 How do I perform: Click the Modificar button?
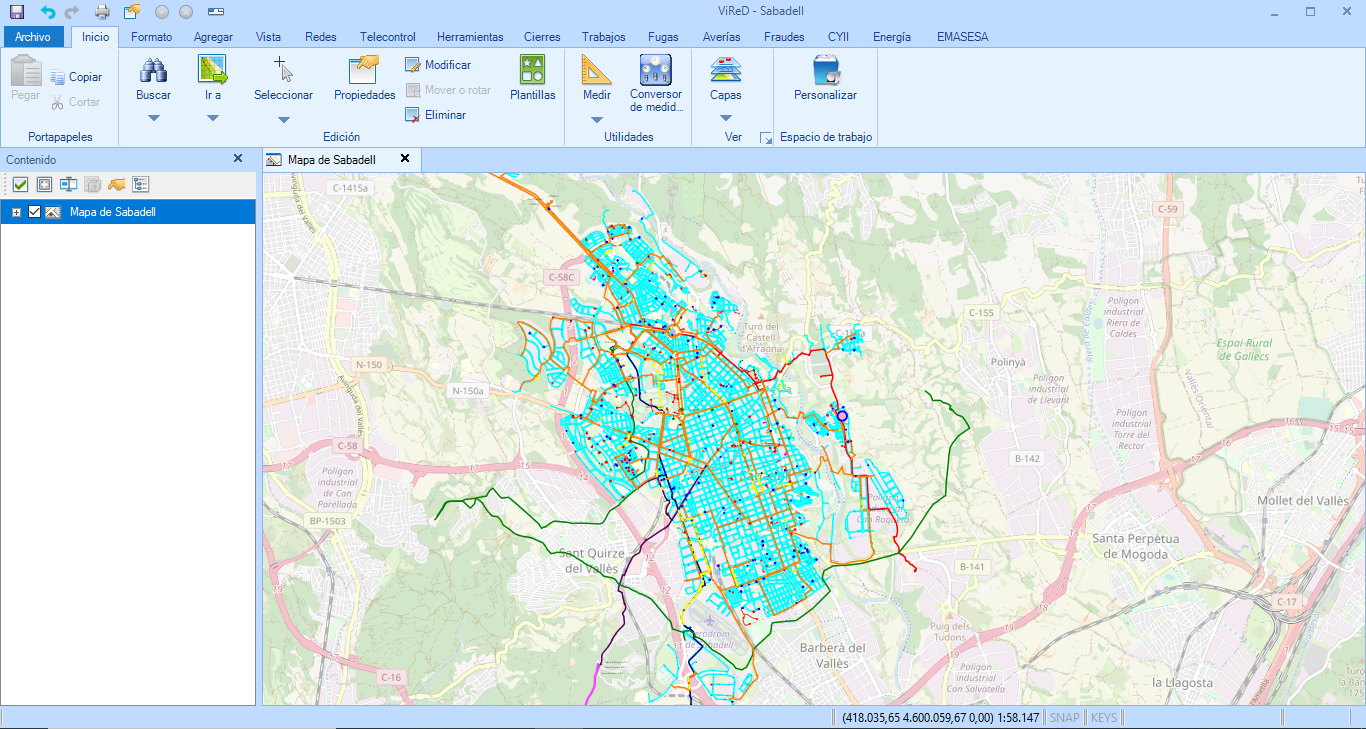click(438, 65)
